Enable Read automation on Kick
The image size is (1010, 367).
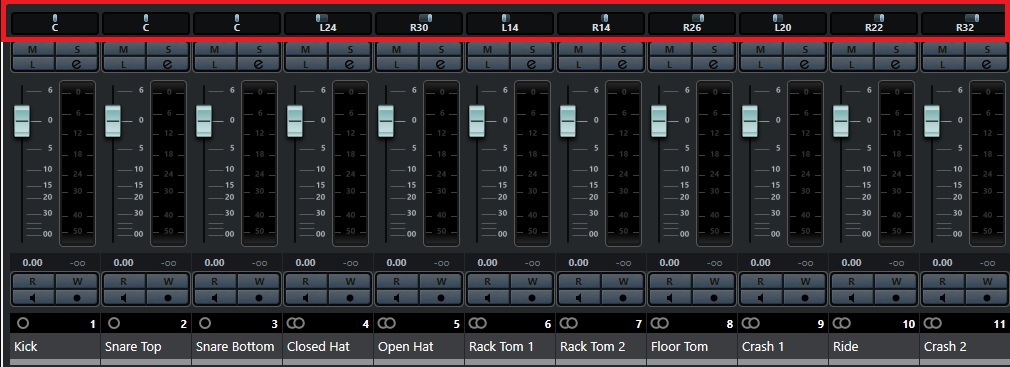tap(33, 281)
